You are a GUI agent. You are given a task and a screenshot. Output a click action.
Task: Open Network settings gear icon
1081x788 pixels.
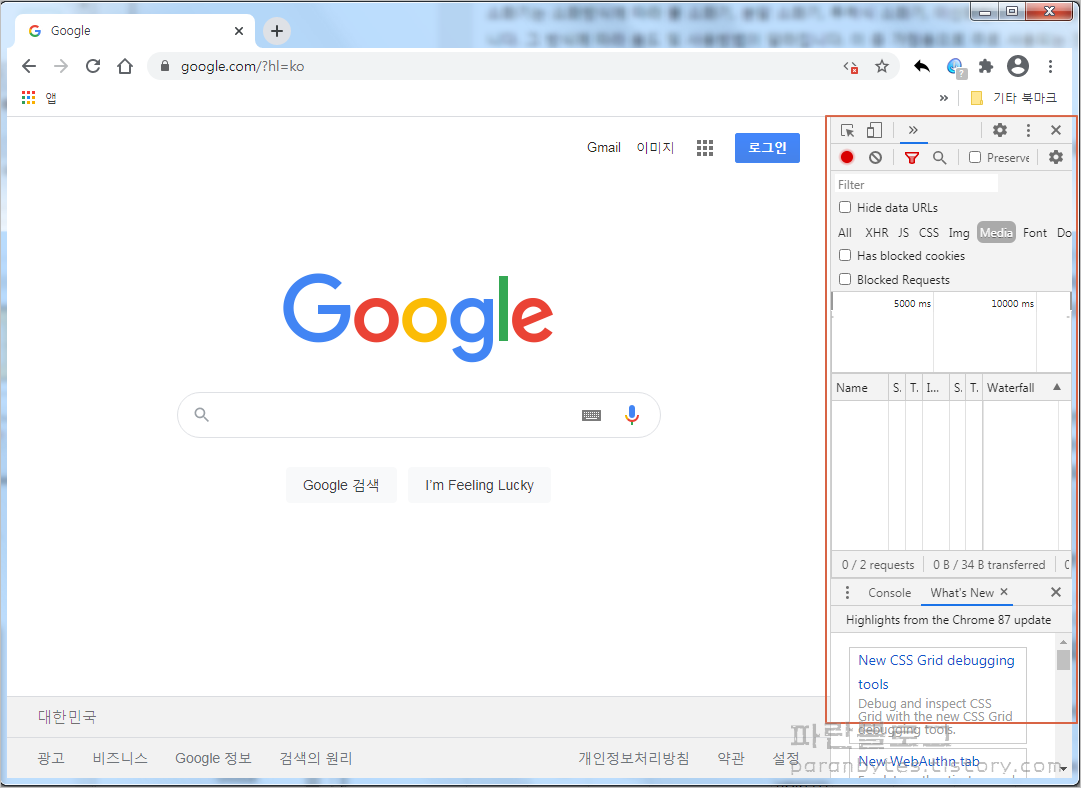click(x=1055, y=157)
